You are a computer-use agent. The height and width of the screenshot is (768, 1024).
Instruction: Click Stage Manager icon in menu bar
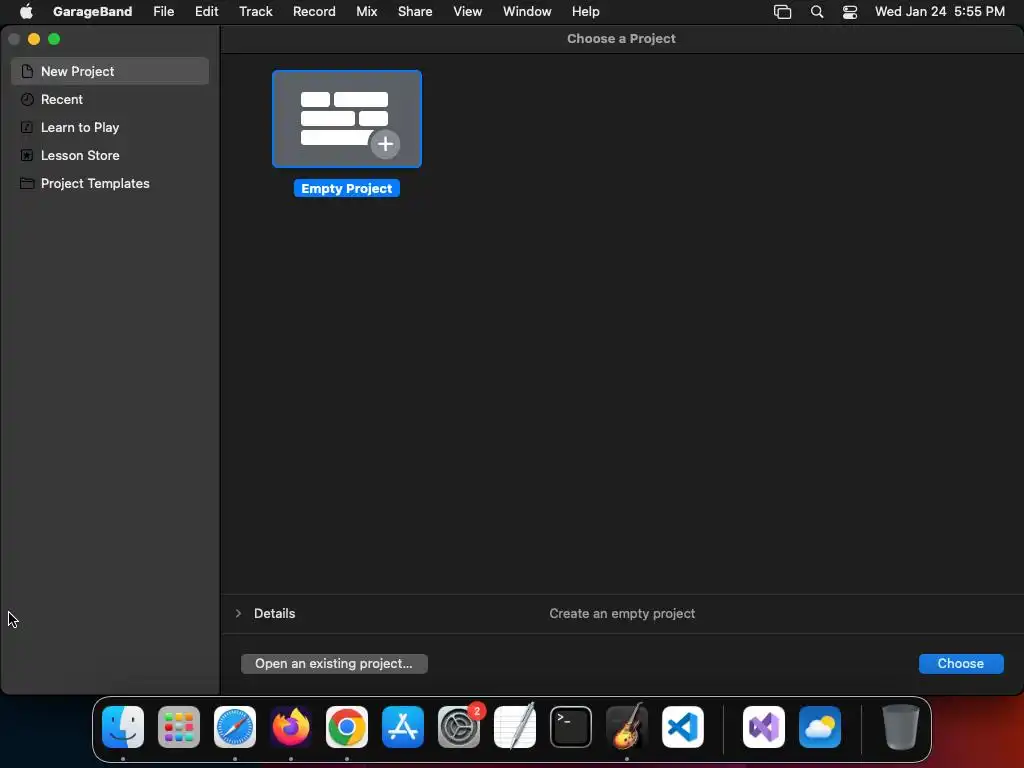(x=782, y=12)
